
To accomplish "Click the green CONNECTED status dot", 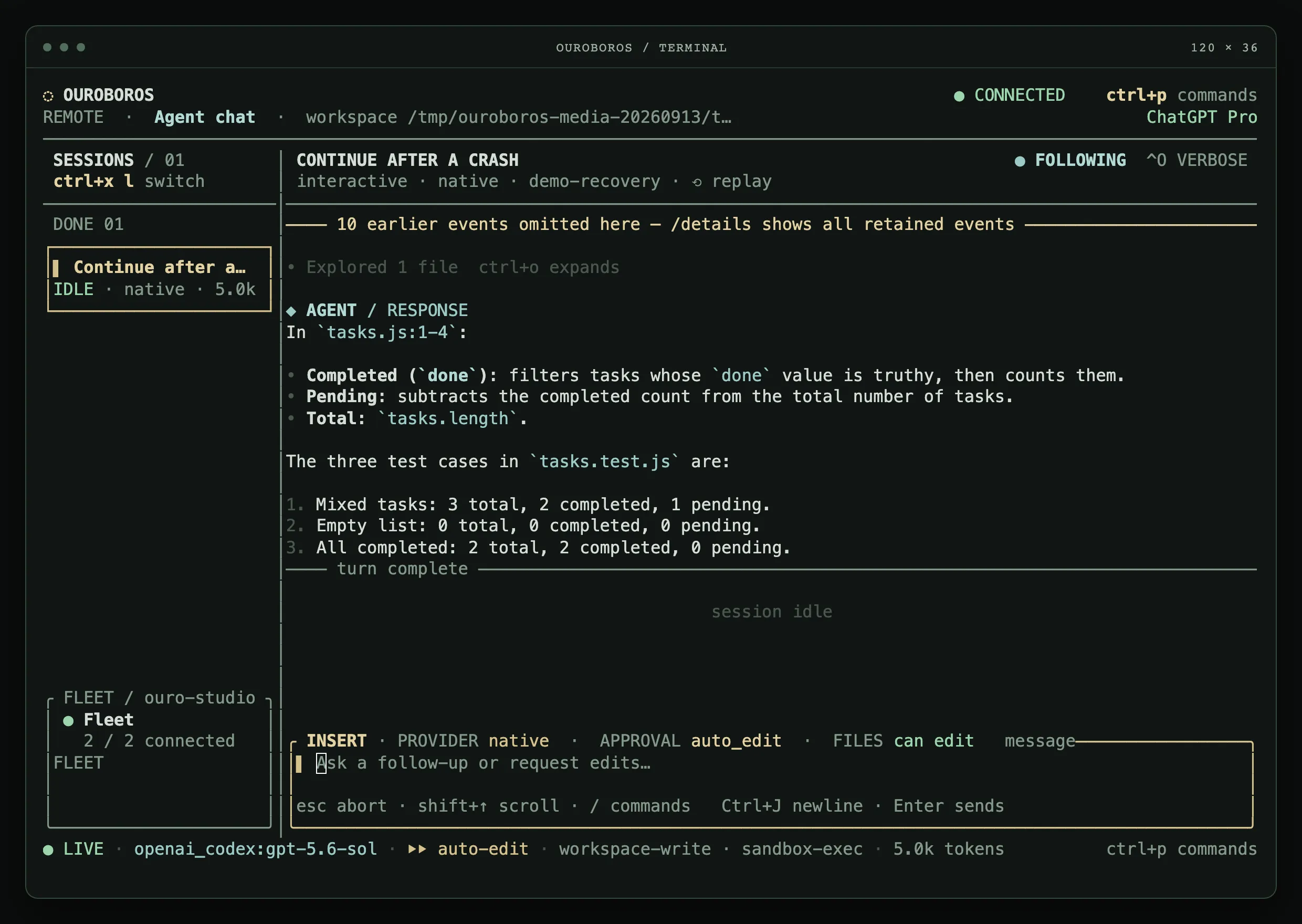I will [959, 96].
